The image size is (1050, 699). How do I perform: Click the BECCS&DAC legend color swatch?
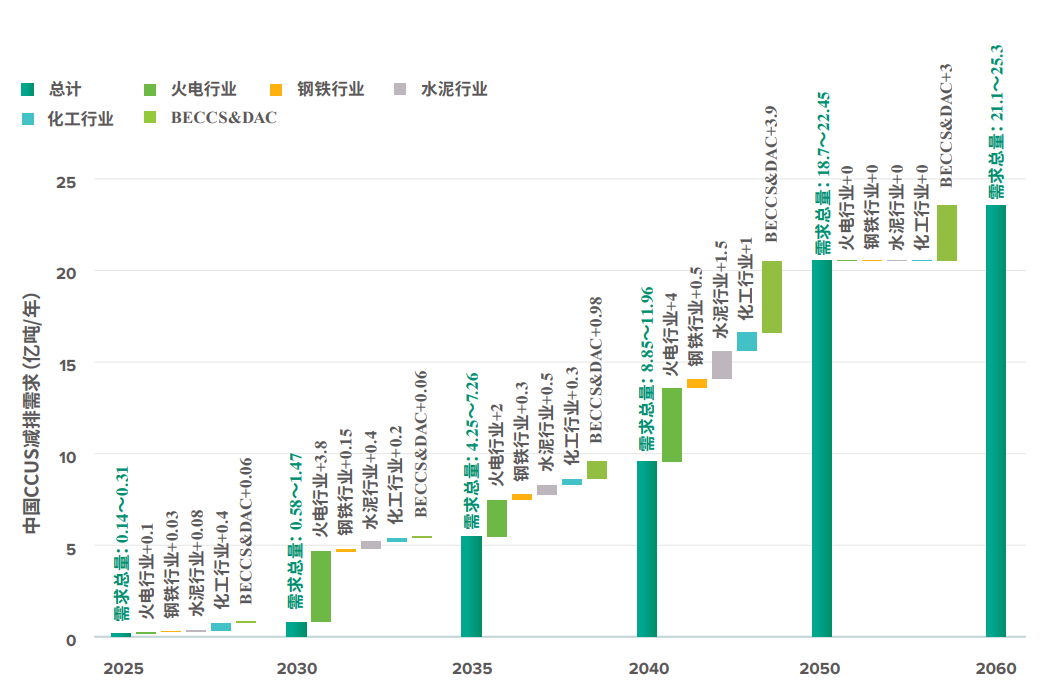tap(152, 119)
